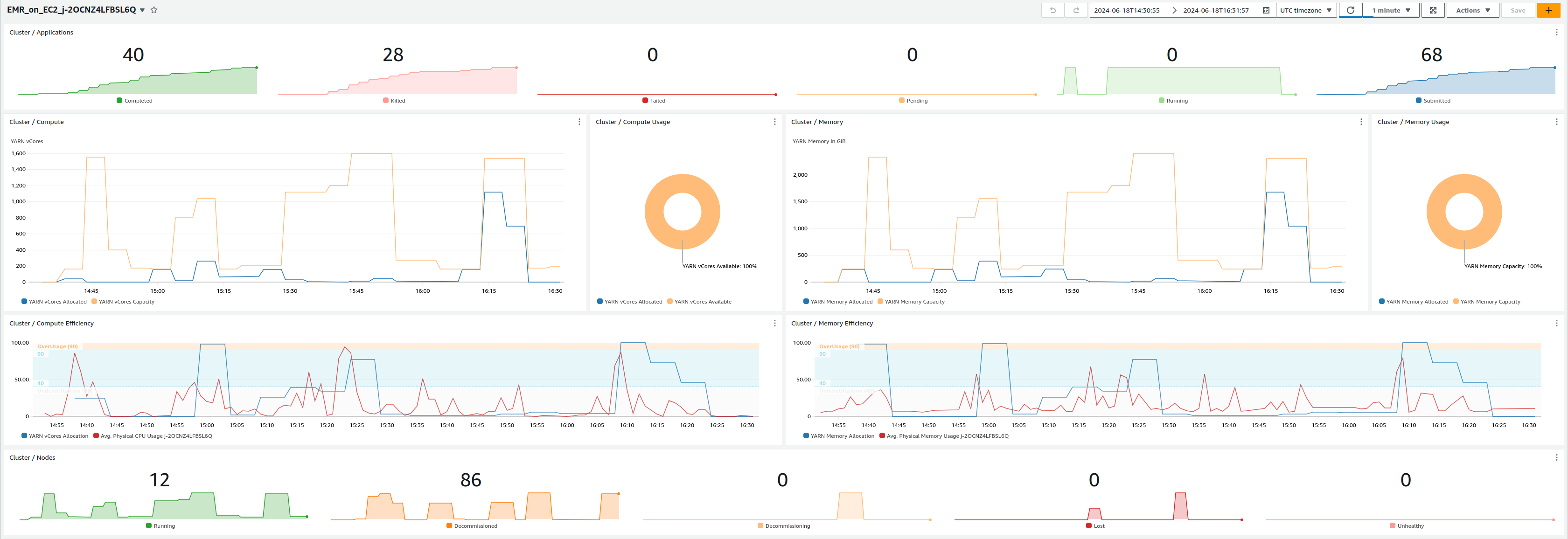Click the Memory Usage donut chart
The height and width of the screenshot is (539, 1568).
click(x=1464, y=212)
